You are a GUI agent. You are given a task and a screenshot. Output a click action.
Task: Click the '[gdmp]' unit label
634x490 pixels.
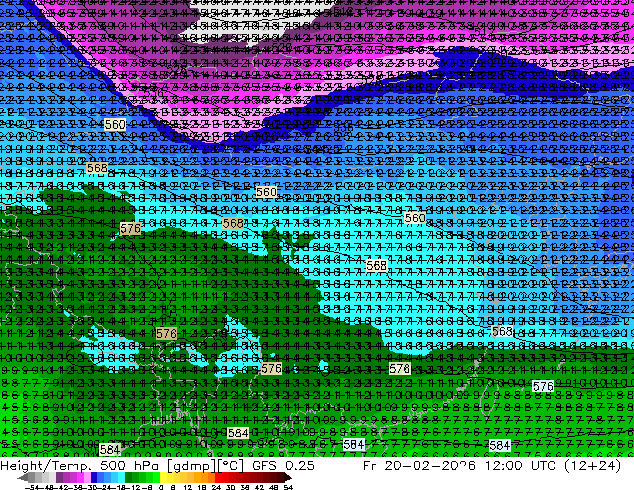pos(191,466)
